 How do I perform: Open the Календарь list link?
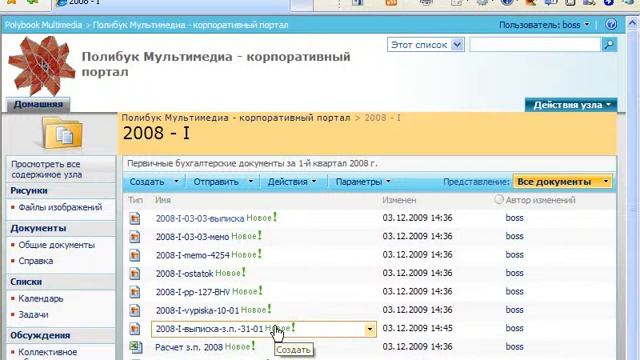pyautogui.click(x=41, y=298)
